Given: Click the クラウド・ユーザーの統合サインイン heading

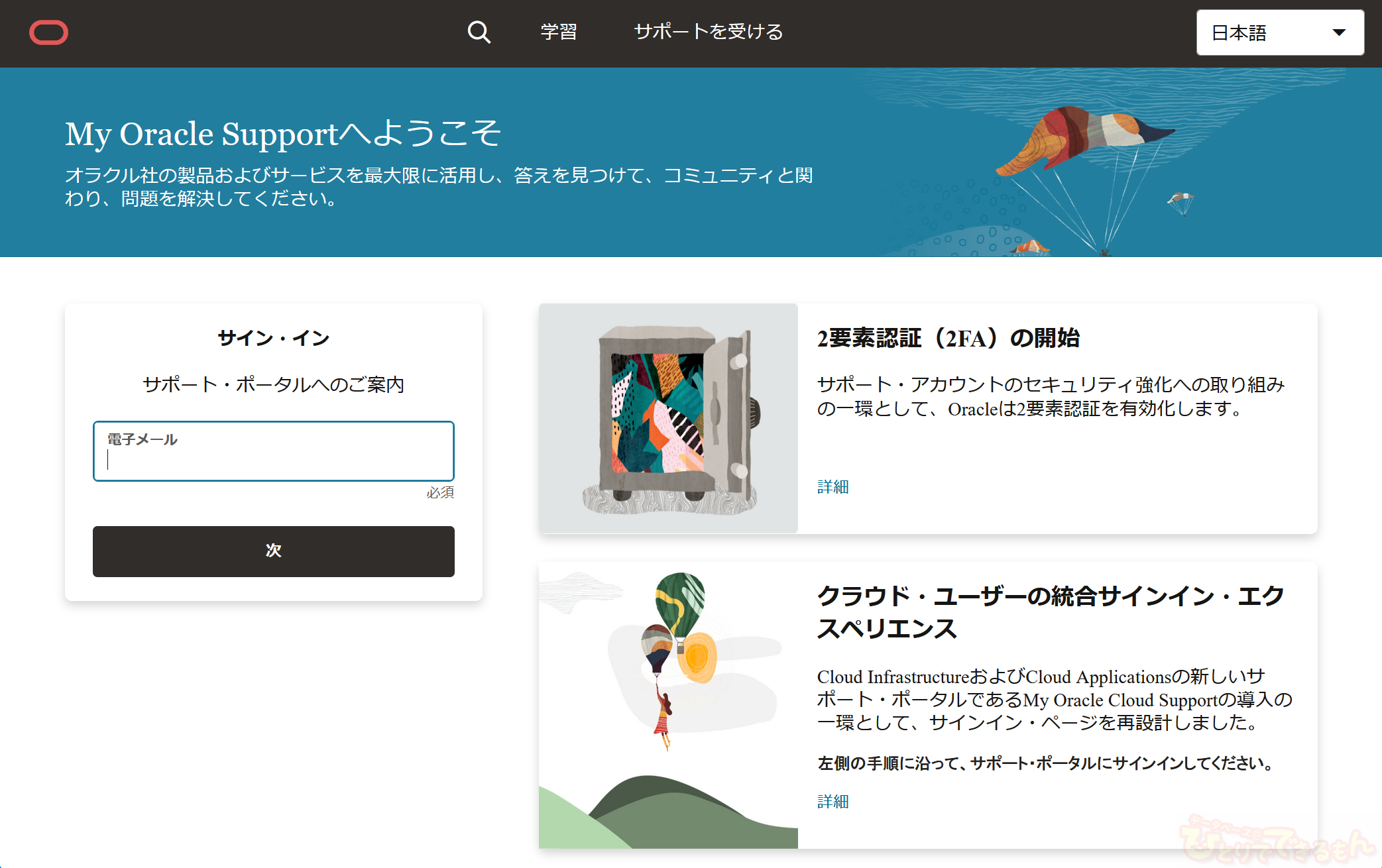Looking at the screenshot, I should point(1051,612).
